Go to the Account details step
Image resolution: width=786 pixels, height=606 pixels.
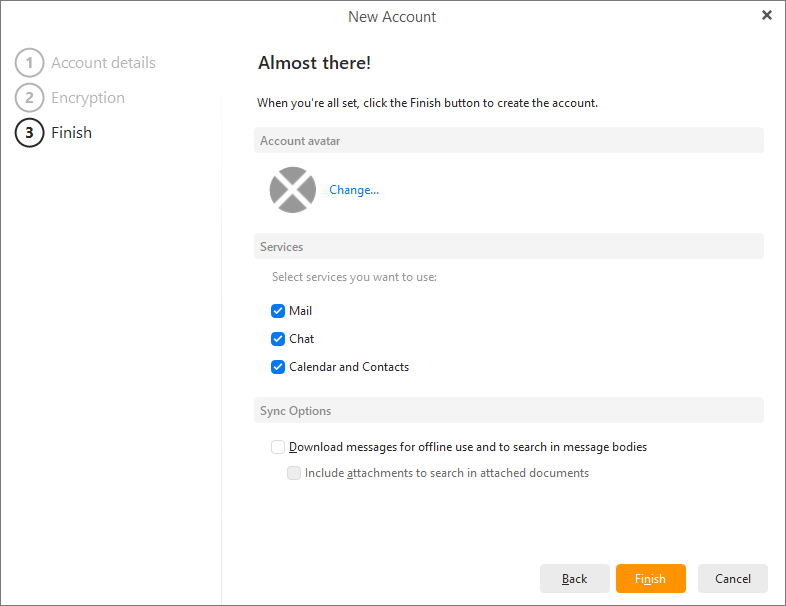(x=103, y=63)
